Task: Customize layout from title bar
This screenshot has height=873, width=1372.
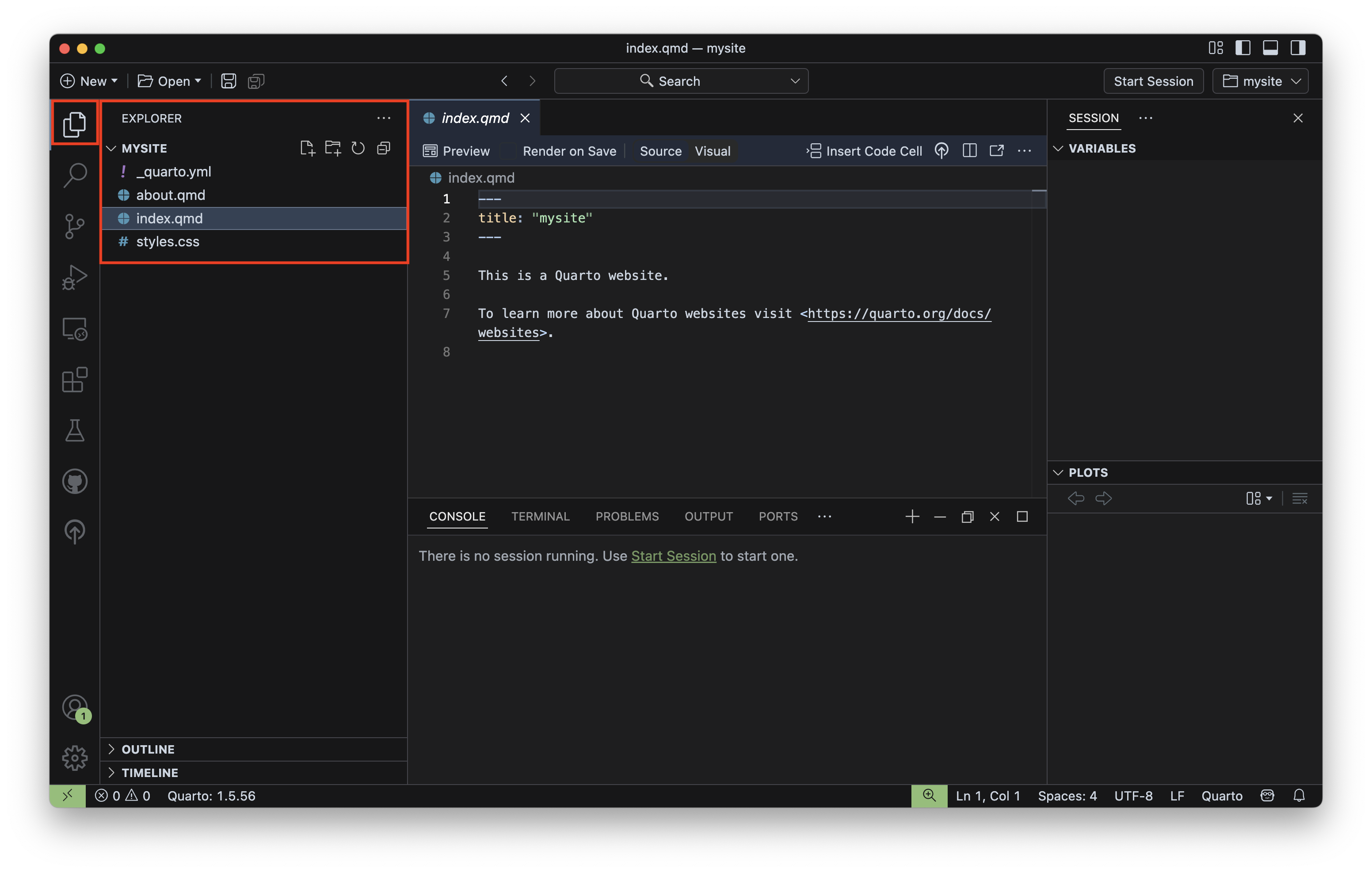Action: (x=1216, y=48)
